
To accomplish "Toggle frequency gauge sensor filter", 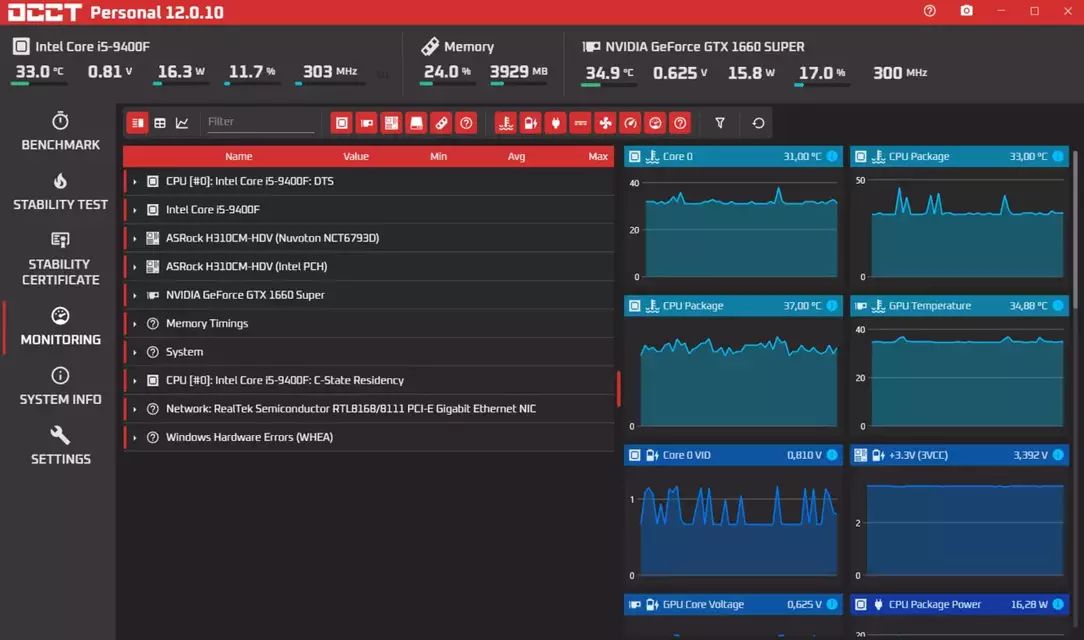I will (630, 123).
